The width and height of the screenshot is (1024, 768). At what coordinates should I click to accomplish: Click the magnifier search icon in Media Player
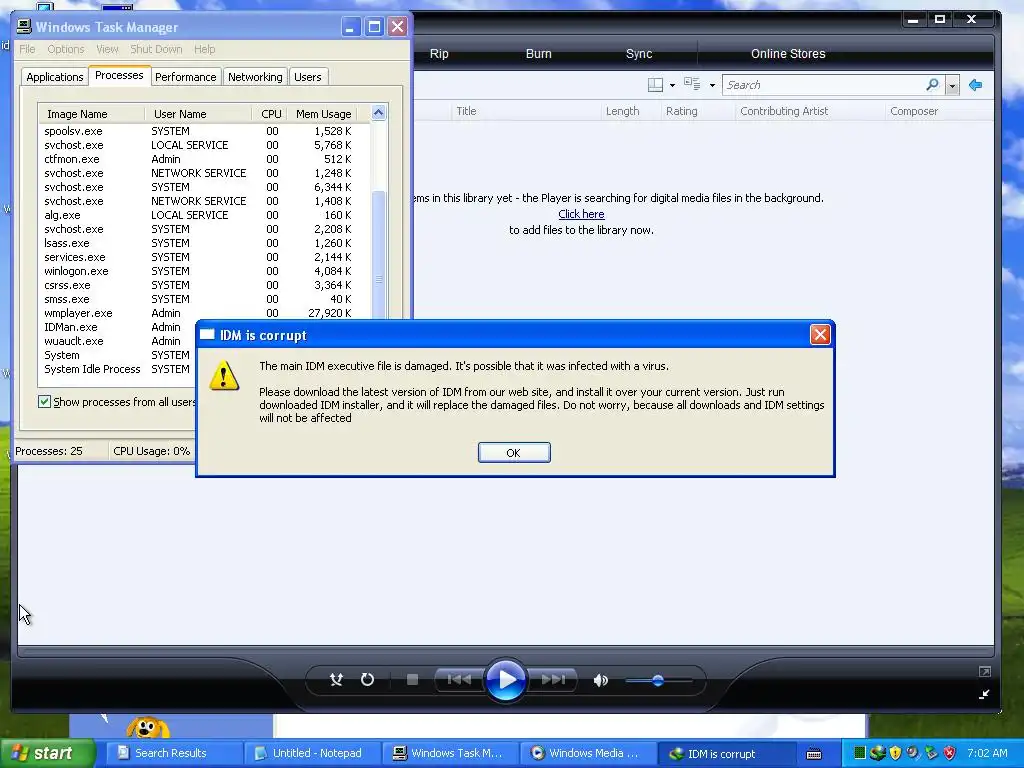pyautogui.click(x=933, y=84)
